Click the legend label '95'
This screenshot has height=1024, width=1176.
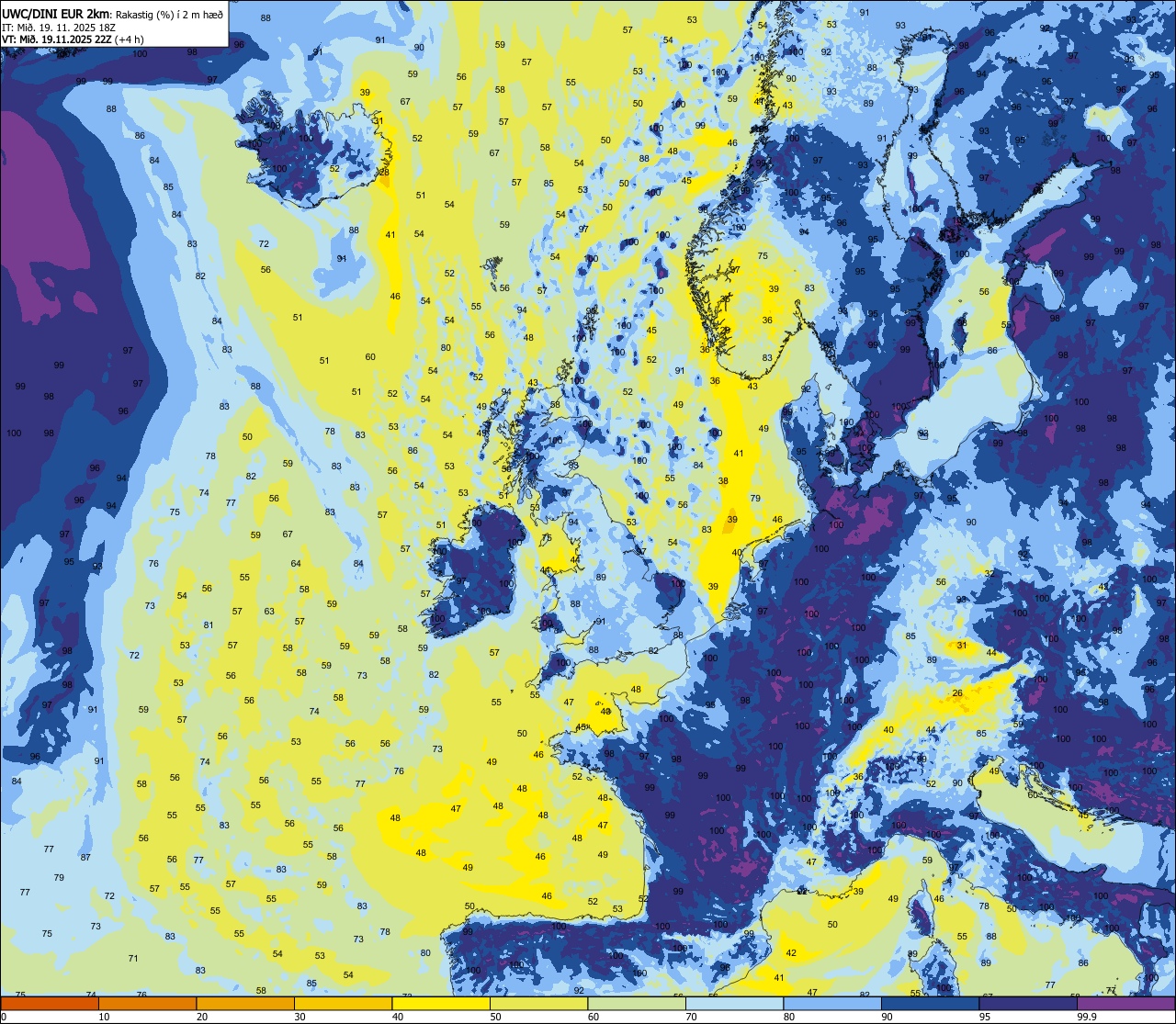coord(985,1017)
